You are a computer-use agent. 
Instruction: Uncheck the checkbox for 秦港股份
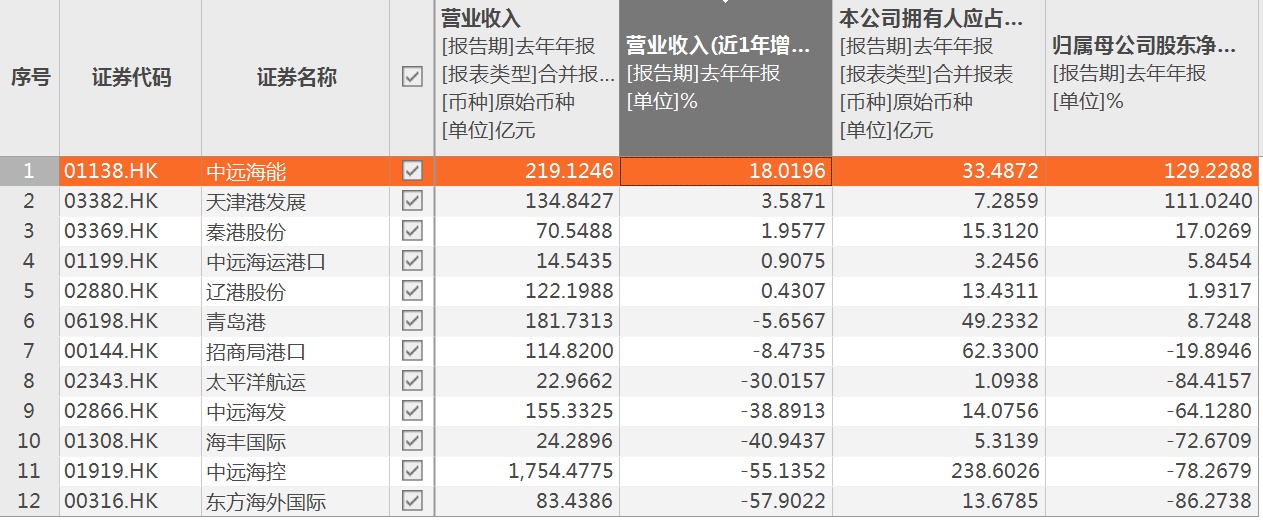point(412,231)
